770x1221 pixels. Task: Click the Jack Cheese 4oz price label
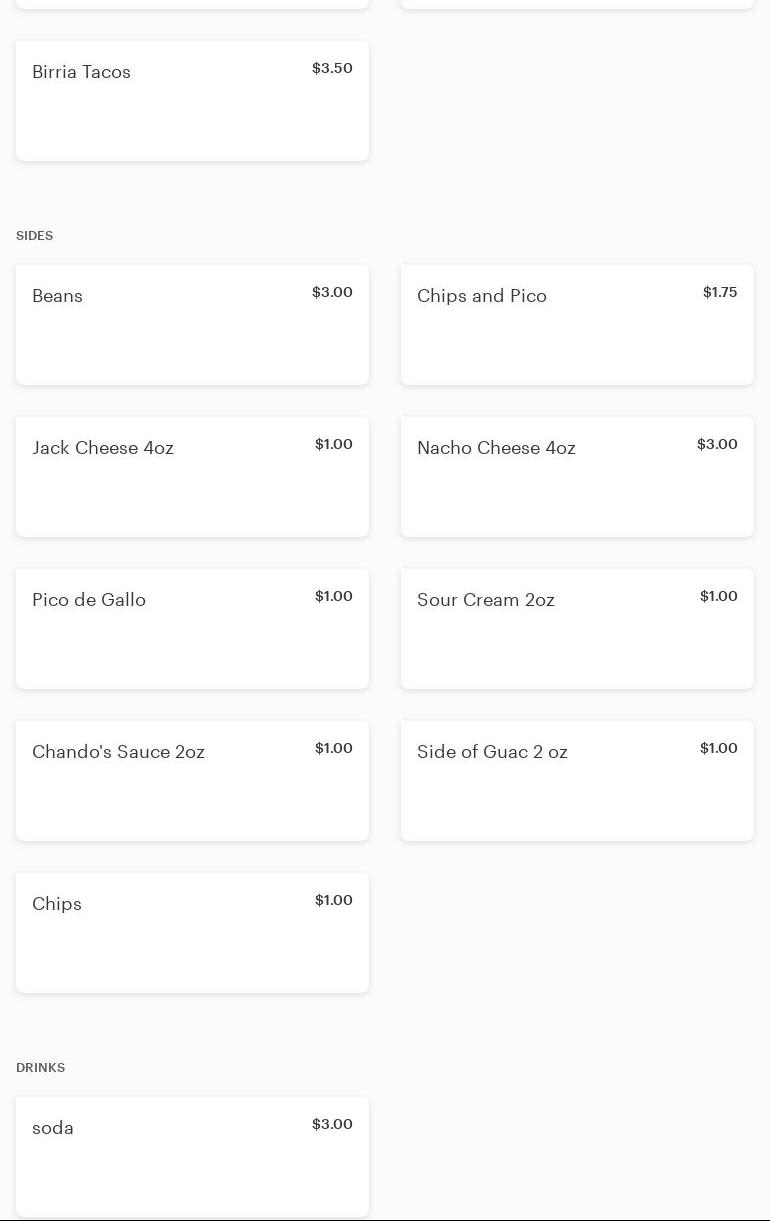pos(334,444)
